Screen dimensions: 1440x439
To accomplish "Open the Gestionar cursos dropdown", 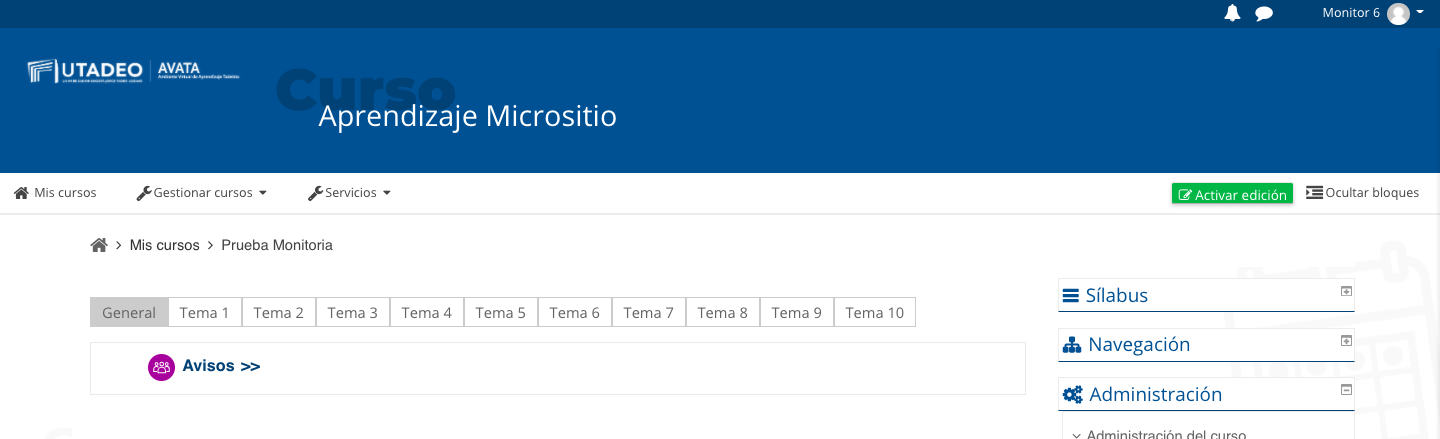I will click(202, 193).
